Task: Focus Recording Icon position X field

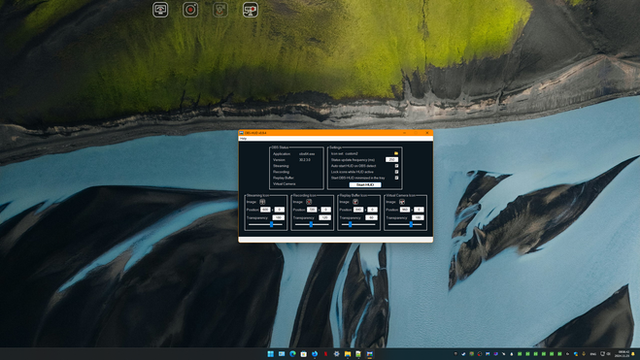Action: point(312,209)
